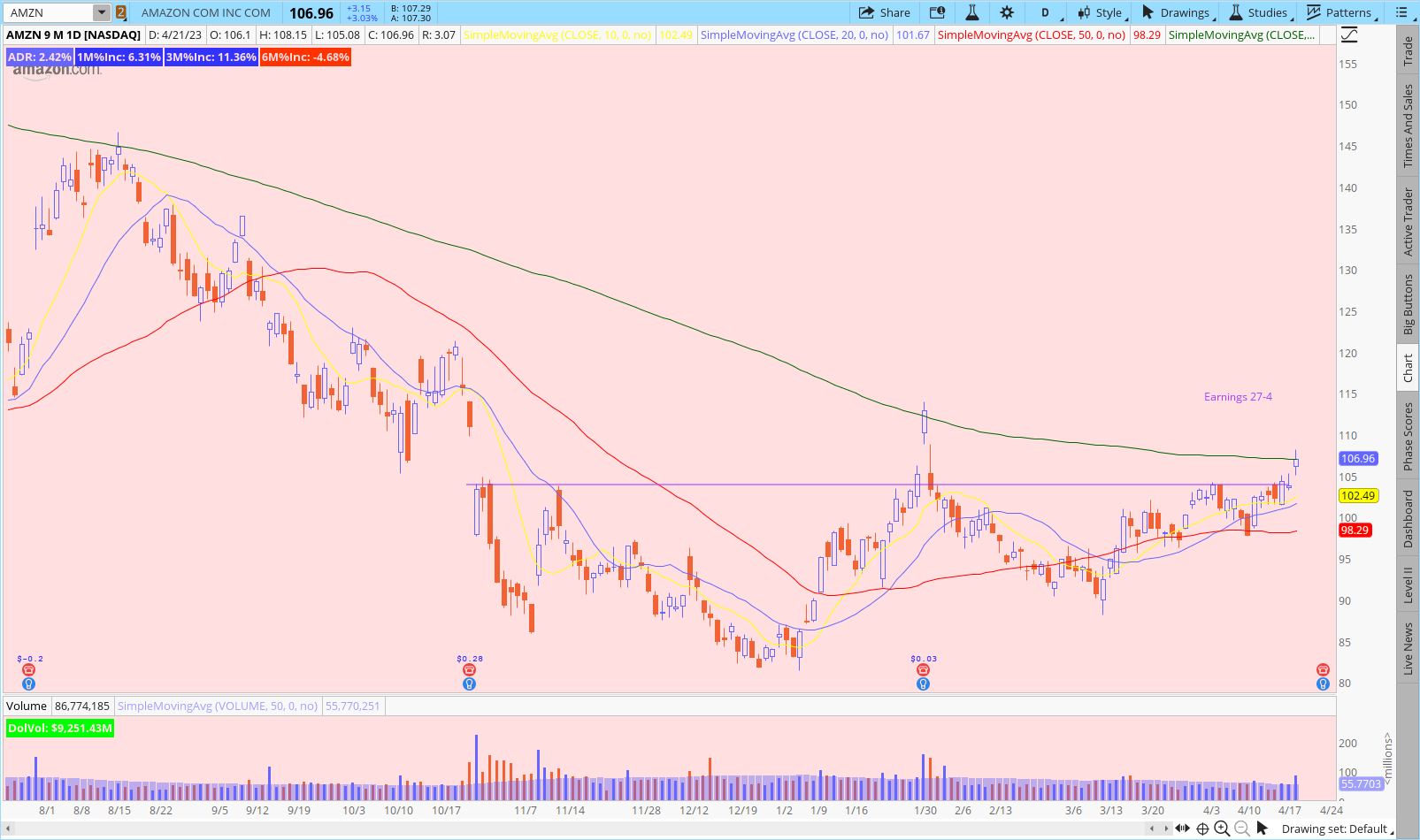1420x840 pixels.
Task: Open the Live News side tab
Action: tap(1408, 648)
